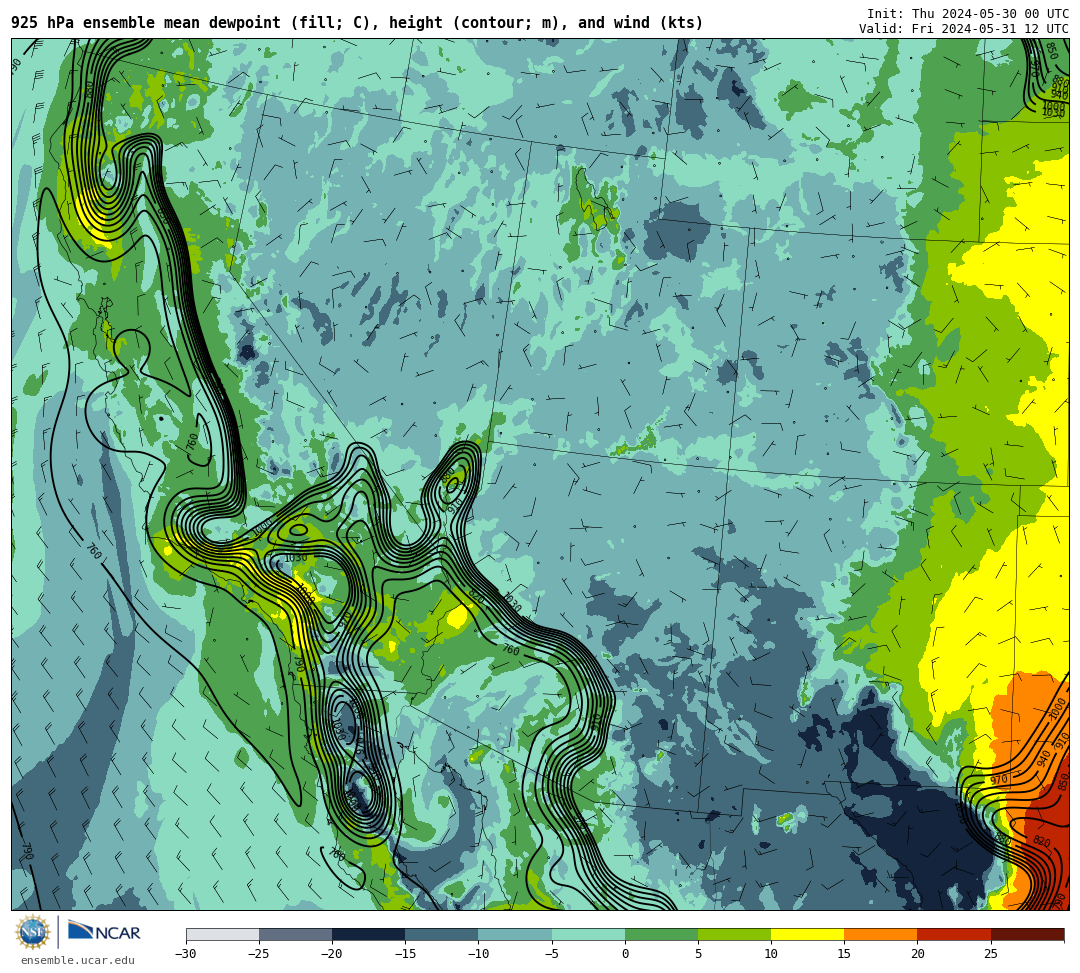Click the -5 to 0 light green swatch

tap(588, 934)
